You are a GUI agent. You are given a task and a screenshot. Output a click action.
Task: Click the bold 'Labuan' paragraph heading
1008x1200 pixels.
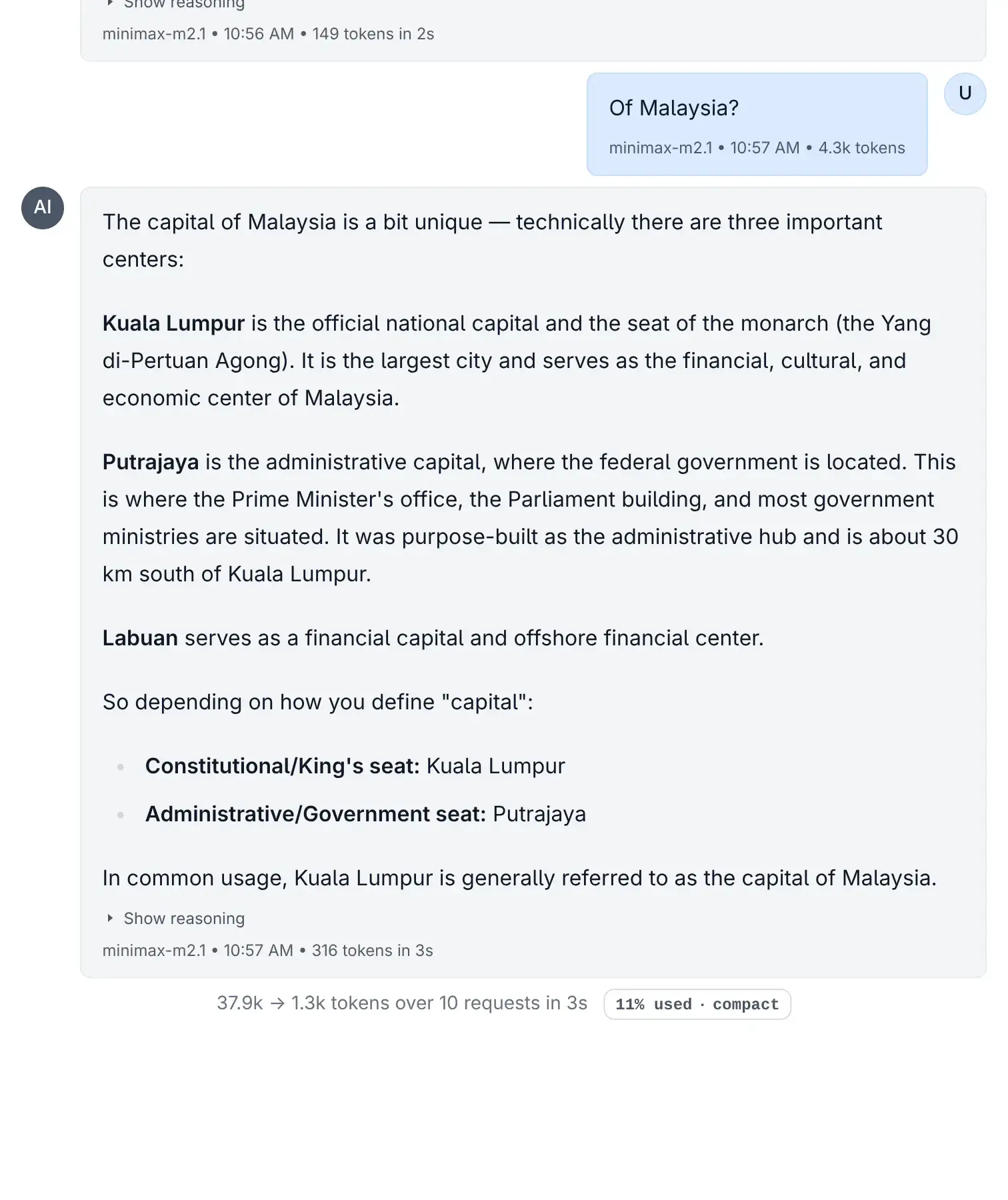pos(140,638)
